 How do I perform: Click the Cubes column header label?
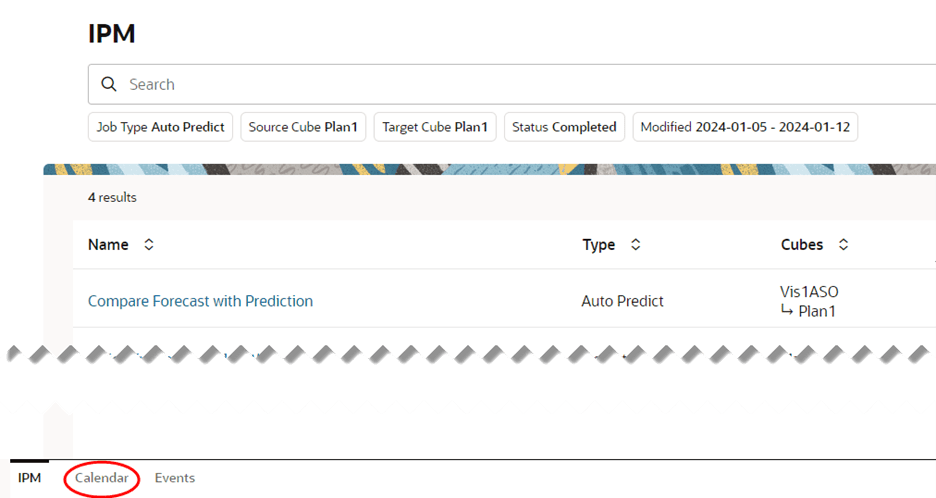coord(802,245)
